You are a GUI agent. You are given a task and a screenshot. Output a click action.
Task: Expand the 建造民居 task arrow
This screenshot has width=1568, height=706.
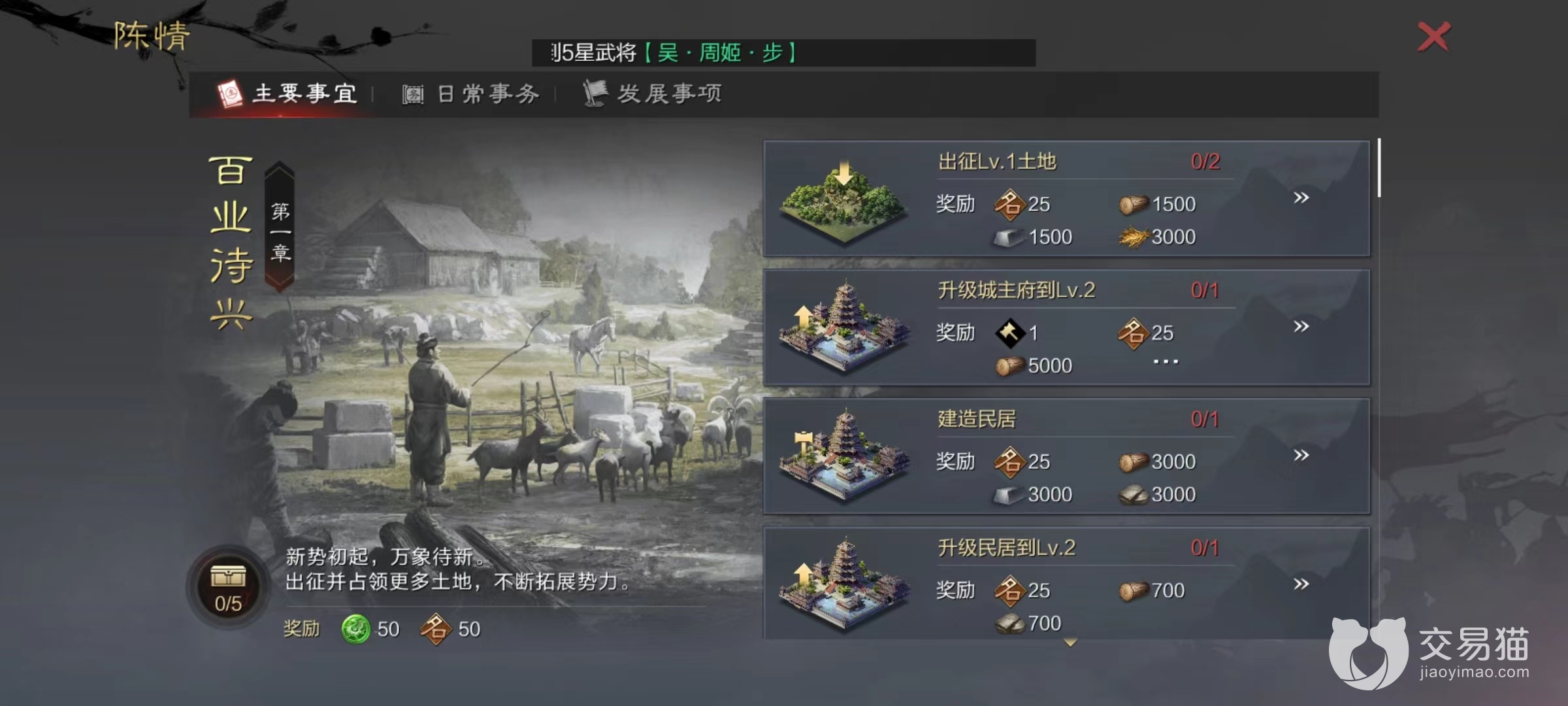tap(1301, 455)
